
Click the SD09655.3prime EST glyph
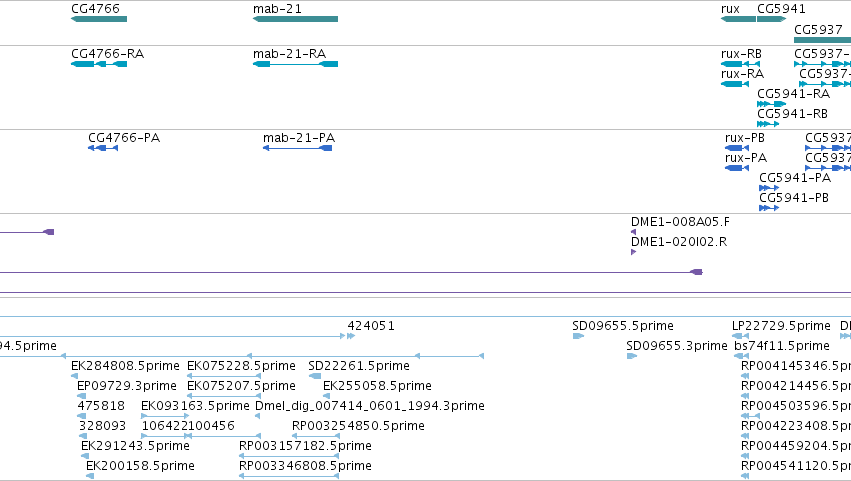tap(632, 357)
